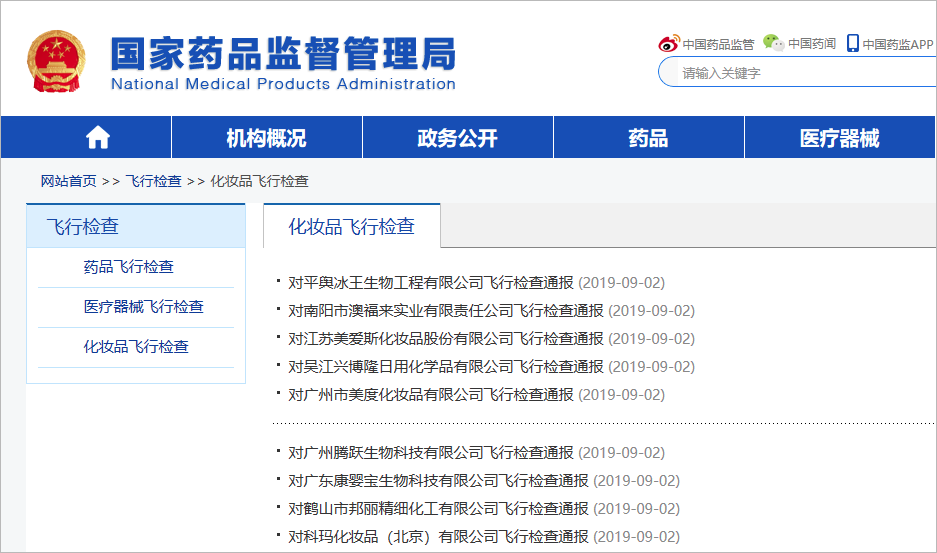937x553 pixels.
Task: Go to 网站首页 breadcrumb link
Action: click(x=68, y=181)
